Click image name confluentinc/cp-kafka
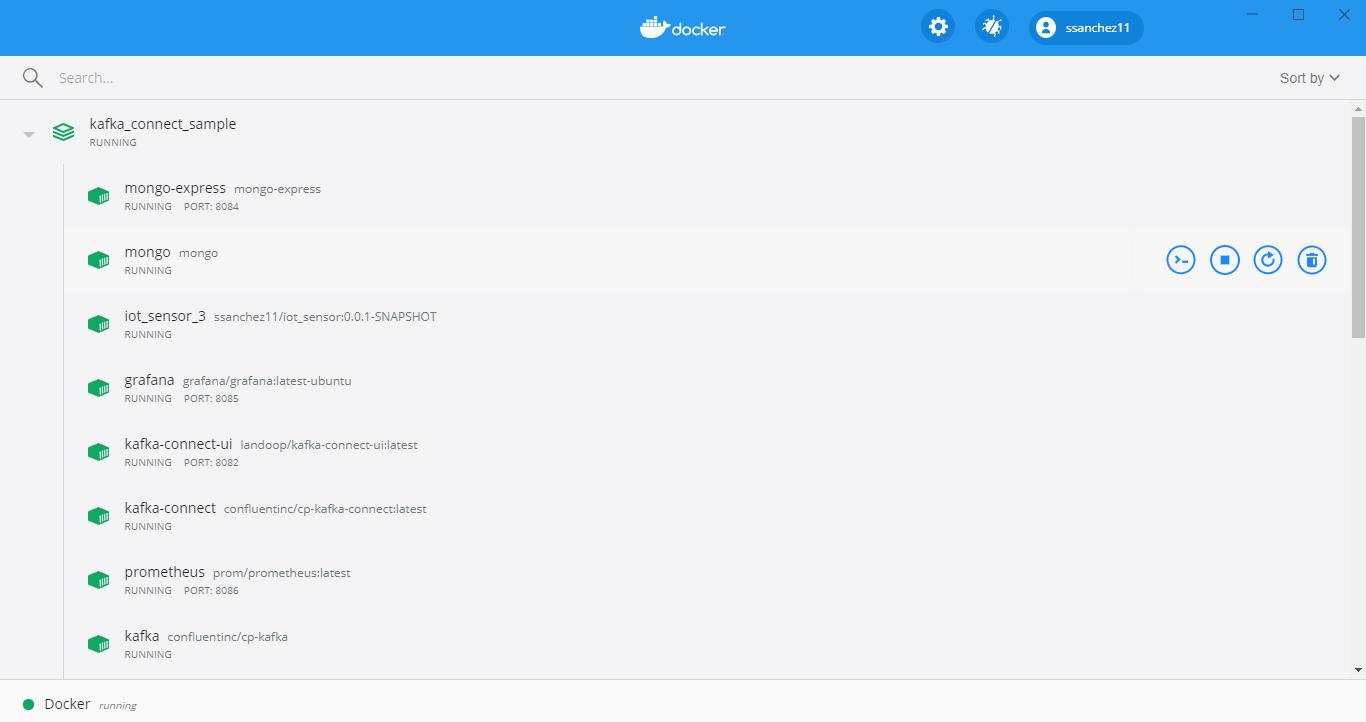 228,637
